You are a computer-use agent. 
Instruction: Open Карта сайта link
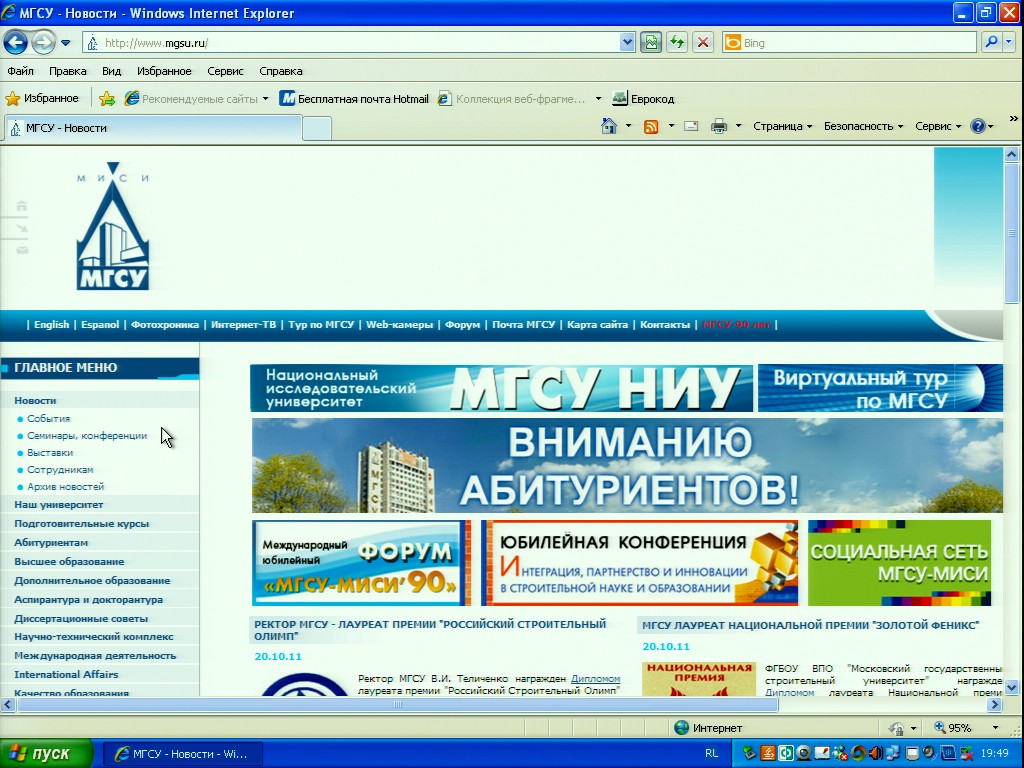point(597,325)
